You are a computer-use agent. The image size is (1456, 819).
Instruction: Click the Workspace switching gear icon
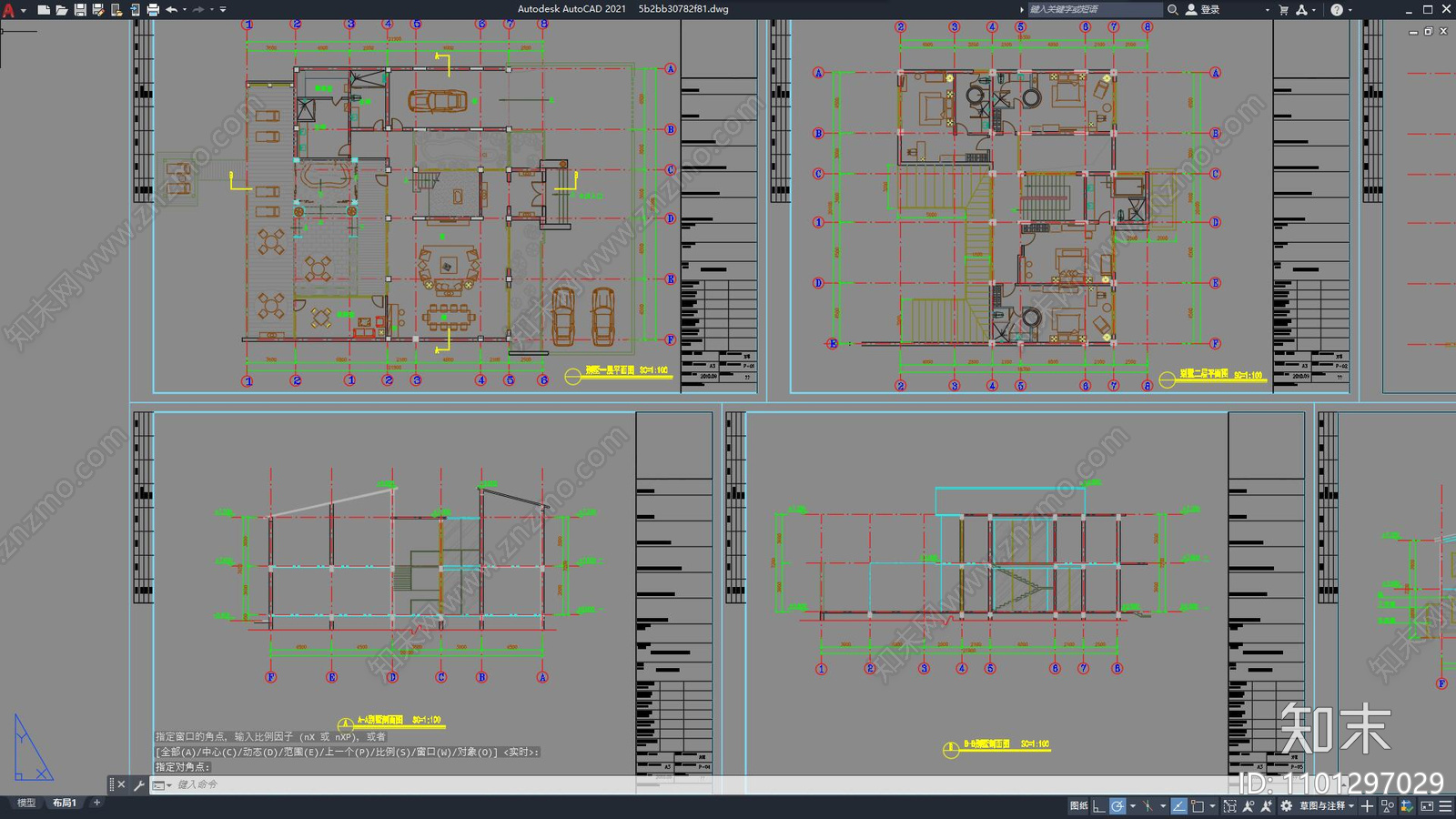click(x=1286, y=805)
